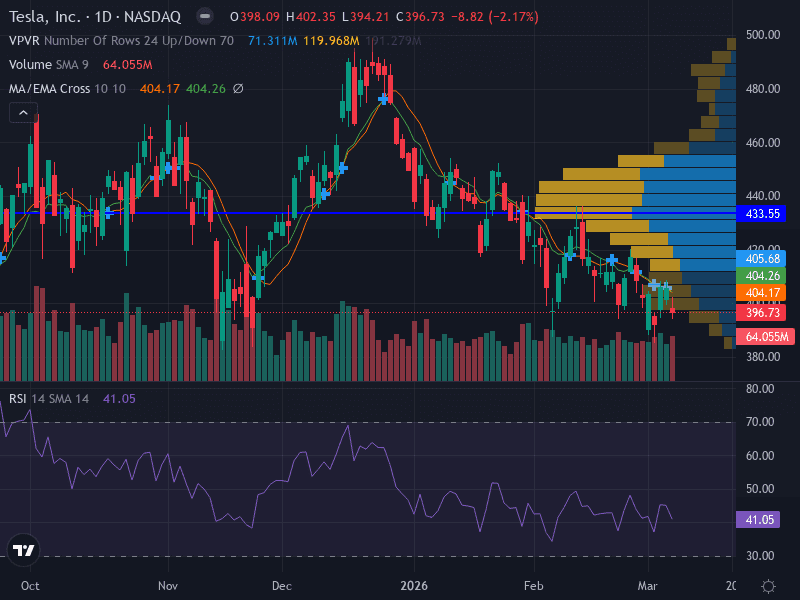Click the 380.00 price scale label
800x600 pixels.
pyautogui.click(x=763, y=357)
